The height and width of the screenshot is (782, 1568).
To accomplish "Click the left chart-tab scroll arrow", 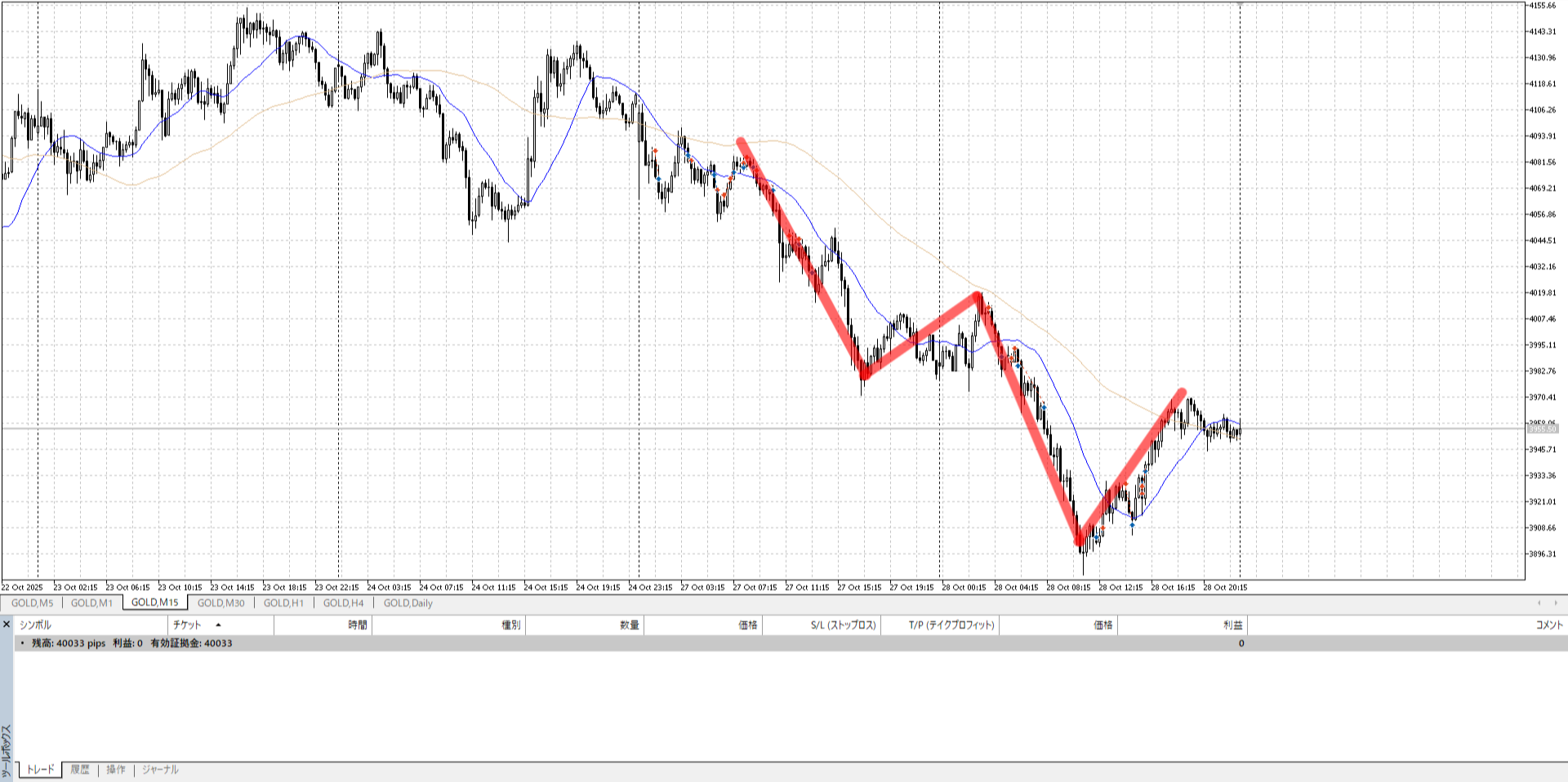I will [1539, 603].
